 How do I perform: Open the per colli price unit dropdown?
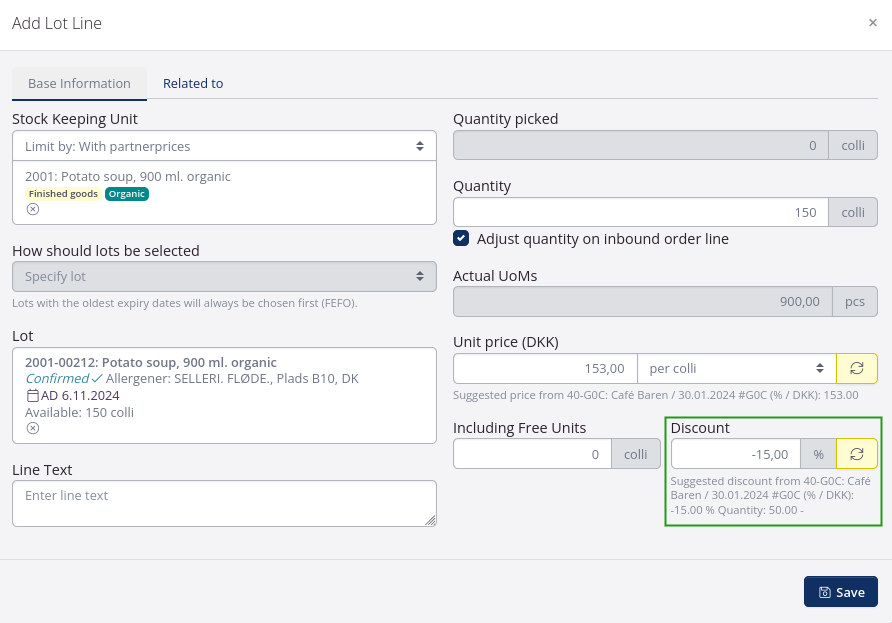[x=736, y=369]
